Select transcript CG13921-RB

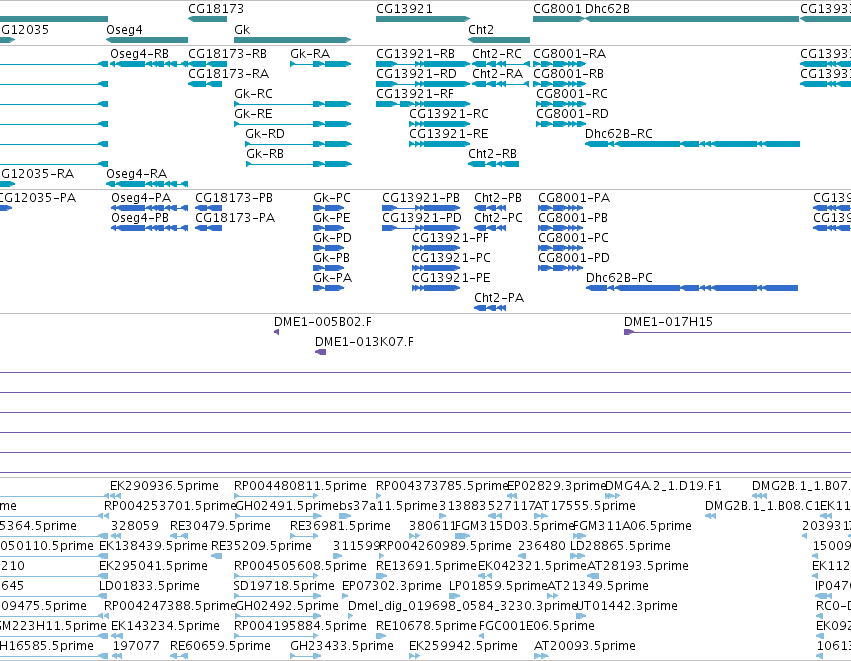coord(415,54)
